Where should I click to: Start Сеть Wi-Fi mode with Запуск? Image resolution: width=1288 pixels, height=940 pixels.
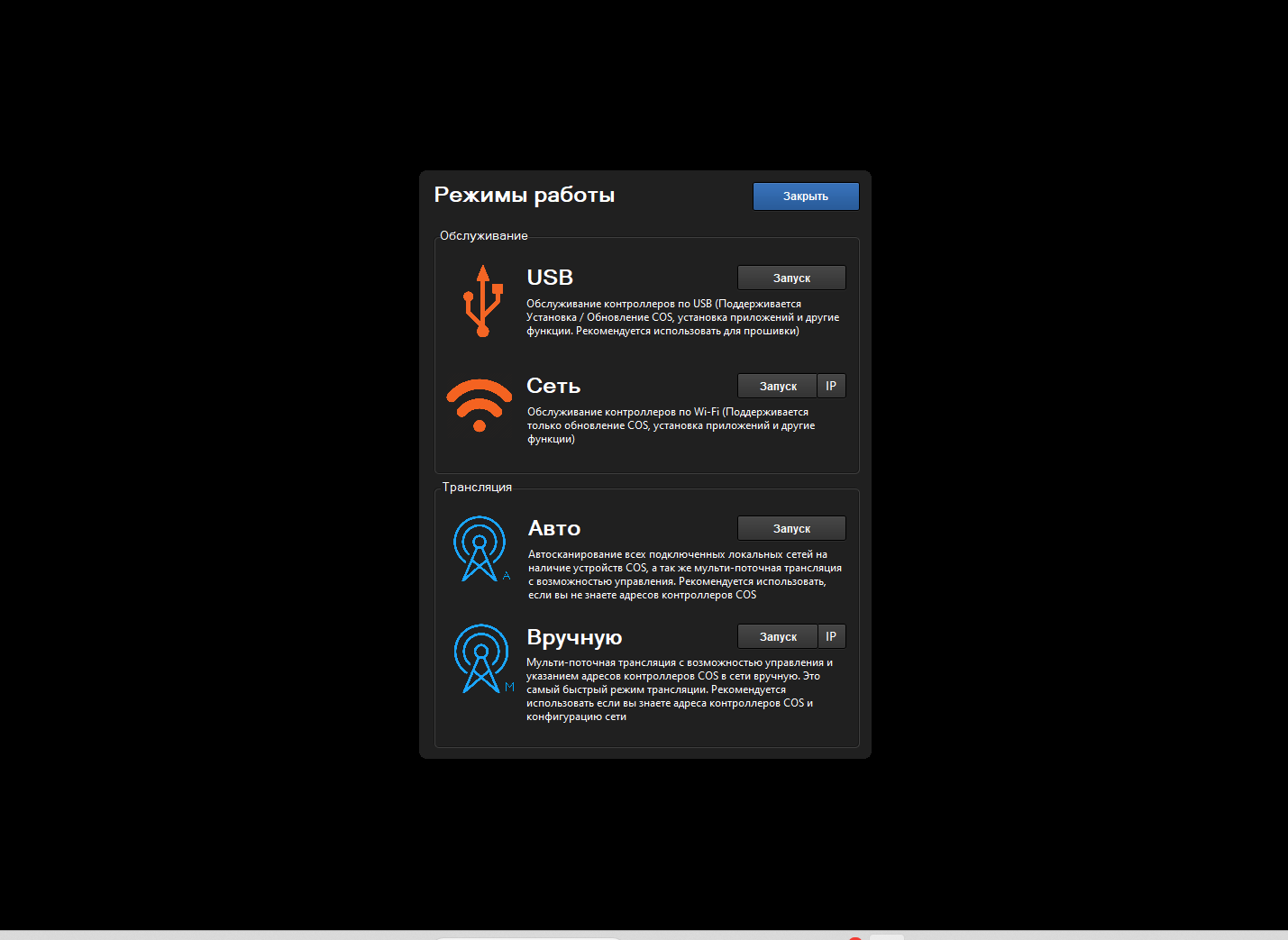pyautogui.click(x=777, y=386)
